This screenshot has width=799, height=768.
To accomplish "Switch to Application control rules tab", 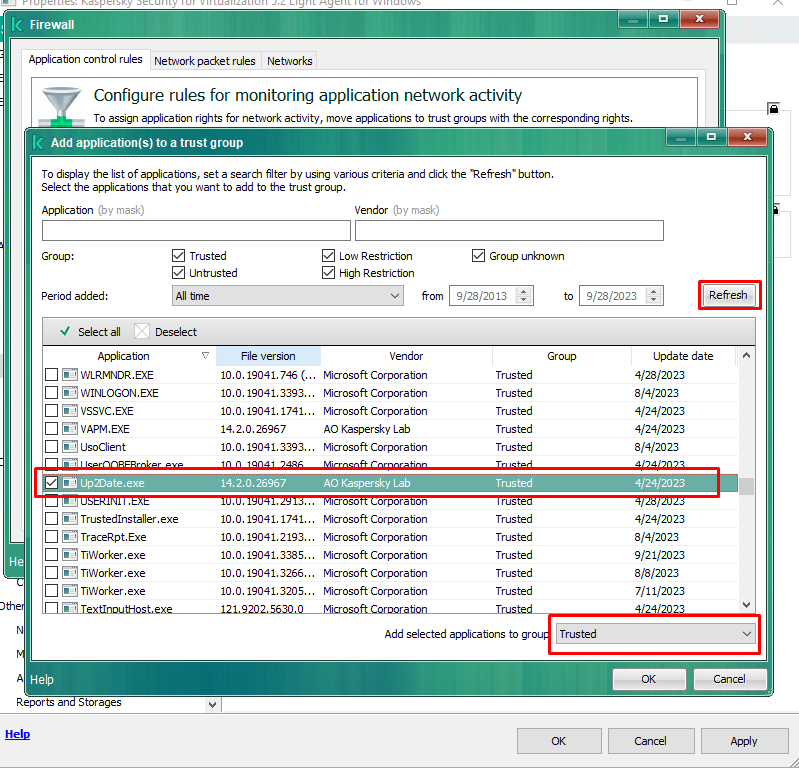I will pos(86,59).
